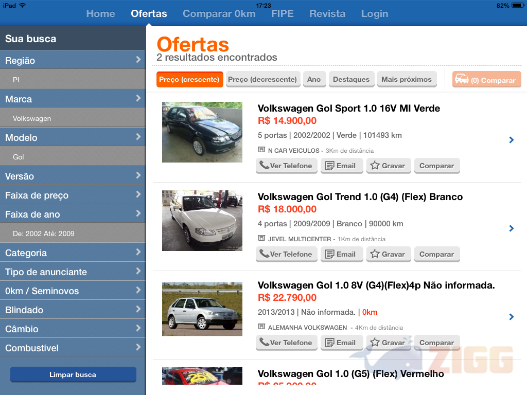Open the Blindado filter
This screenshot has height=395, width=527.
73,310
